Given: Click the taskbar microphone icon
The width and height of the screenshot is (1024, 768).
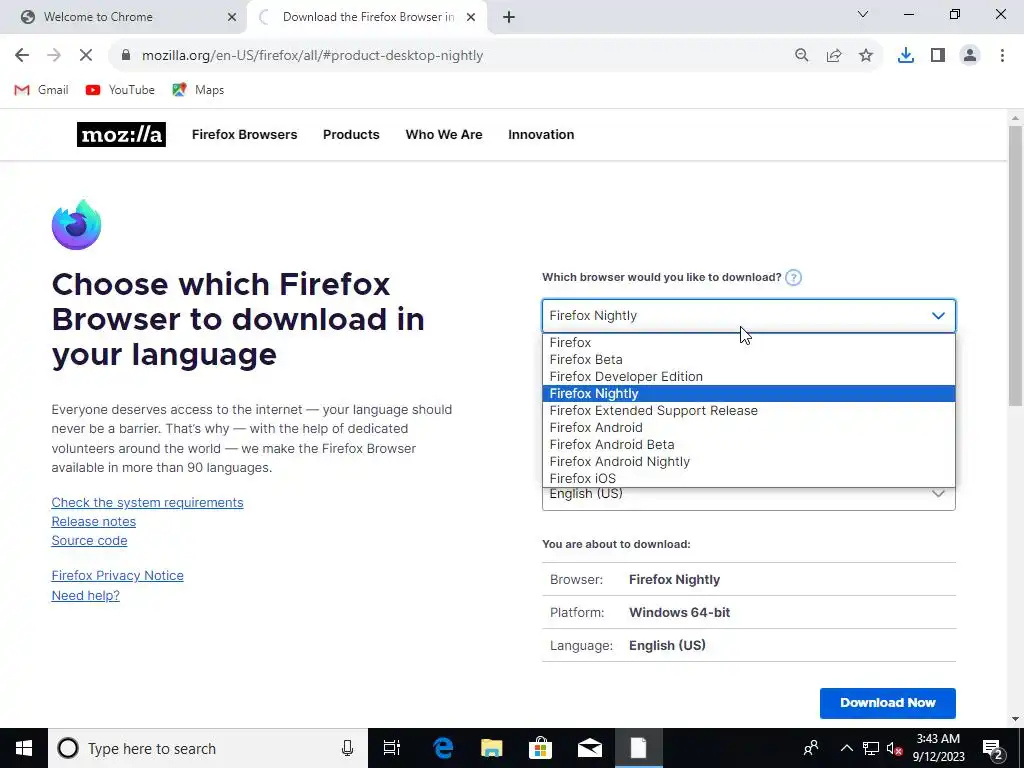Looking at the screenshot, I should click(x=347, y=748).
